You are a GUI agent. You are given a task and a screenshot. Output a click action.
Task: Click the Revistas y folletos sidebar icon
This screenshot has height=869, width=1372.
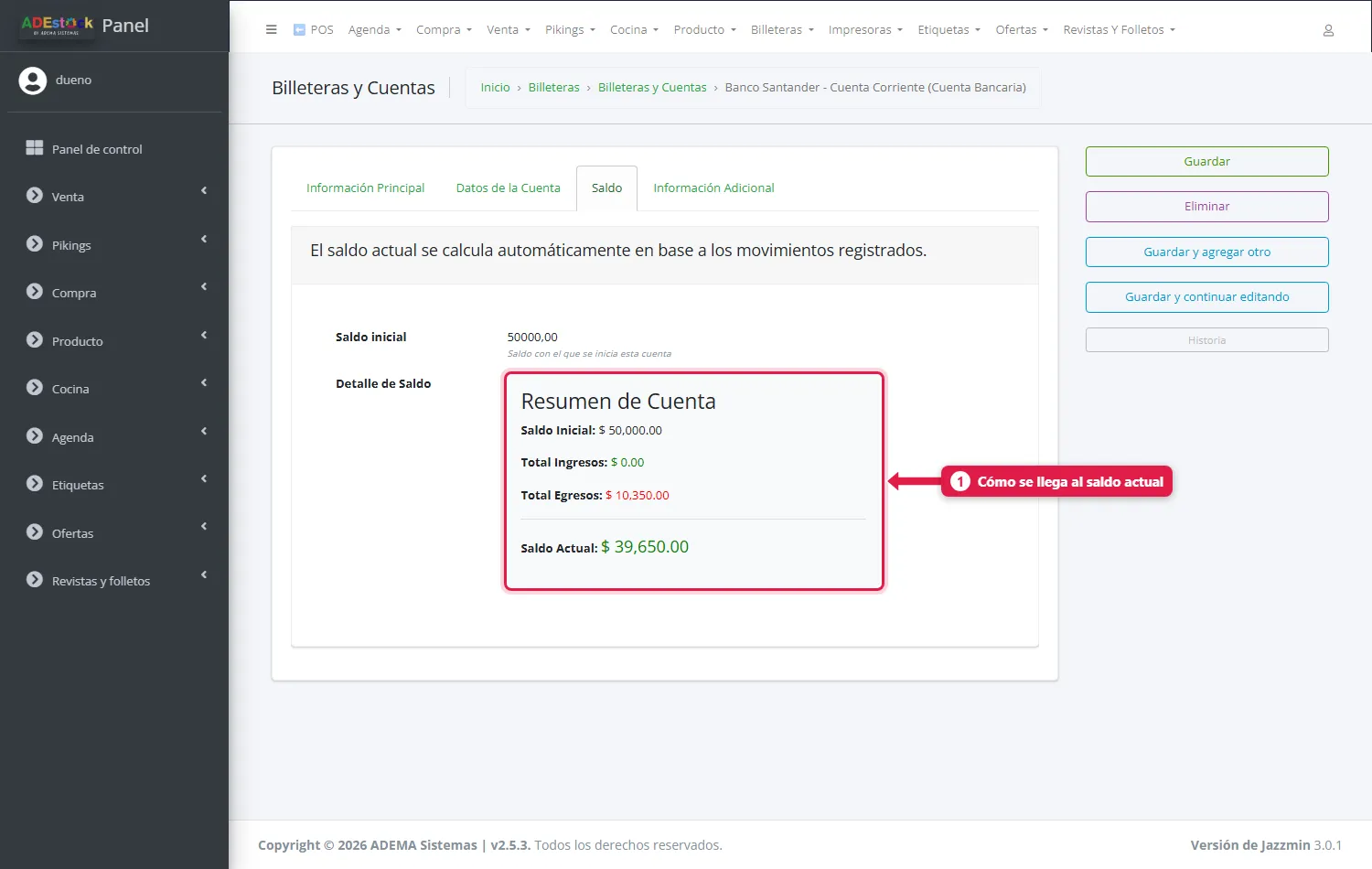point(35,580)
